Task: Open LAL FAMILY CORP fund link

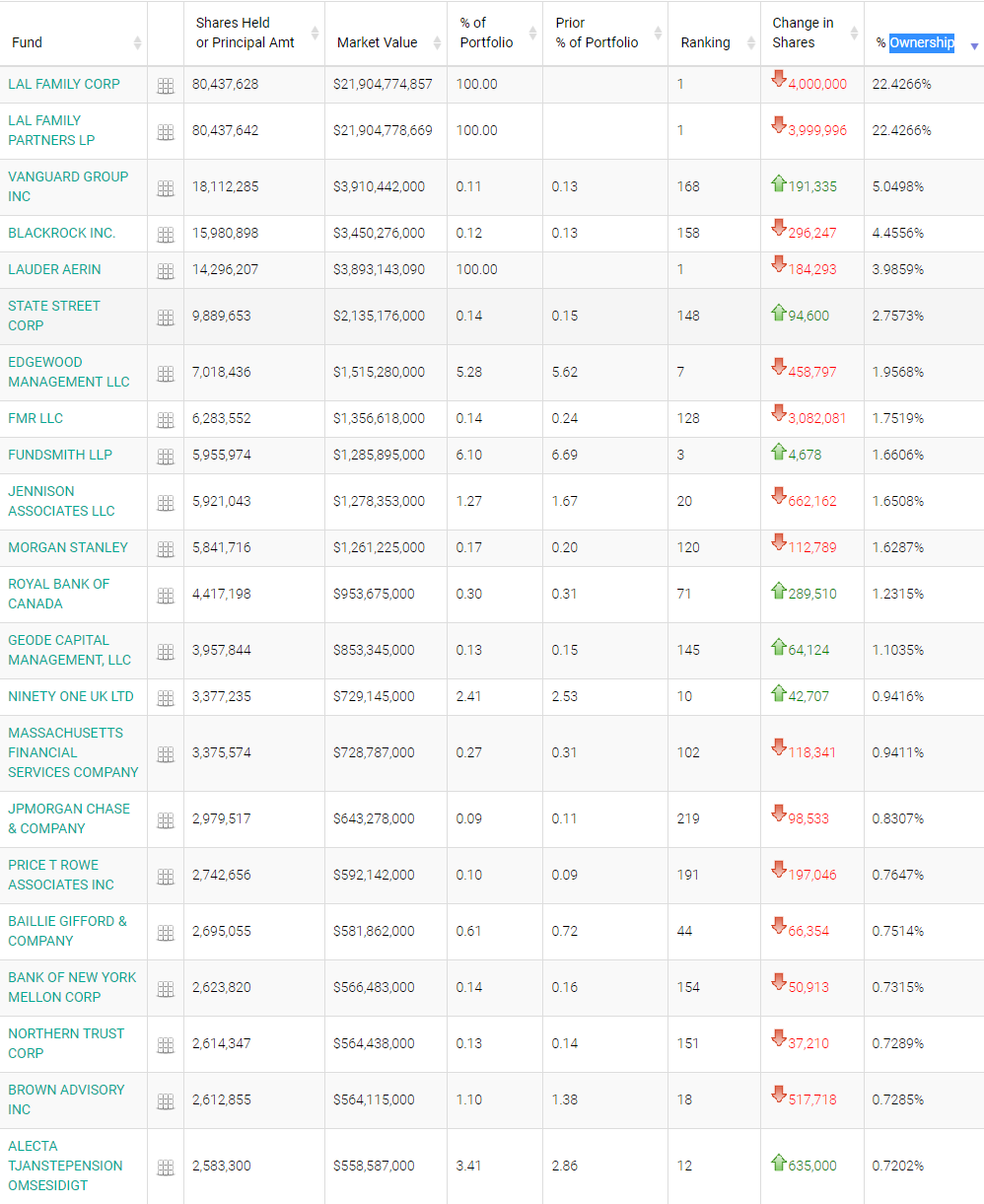Action: pyautogui.click(x=64, y=84)
